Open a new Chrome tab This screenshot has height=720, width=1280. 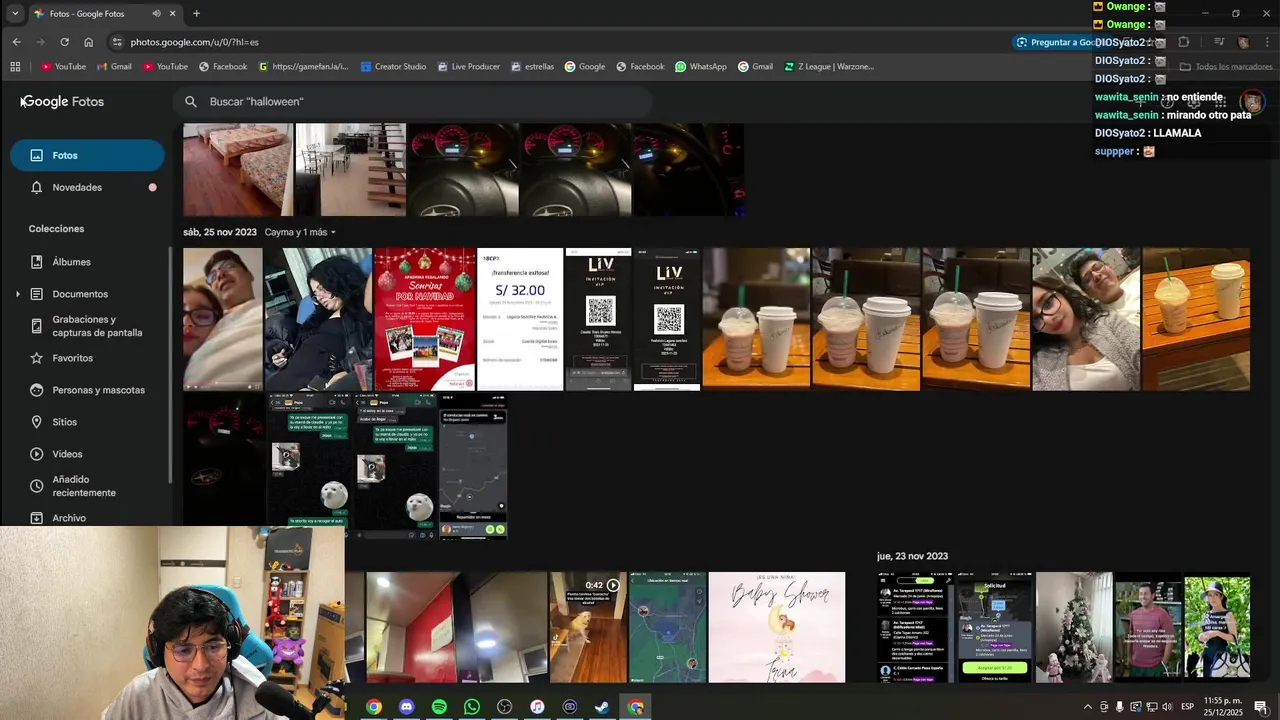(x=196, y=14)
